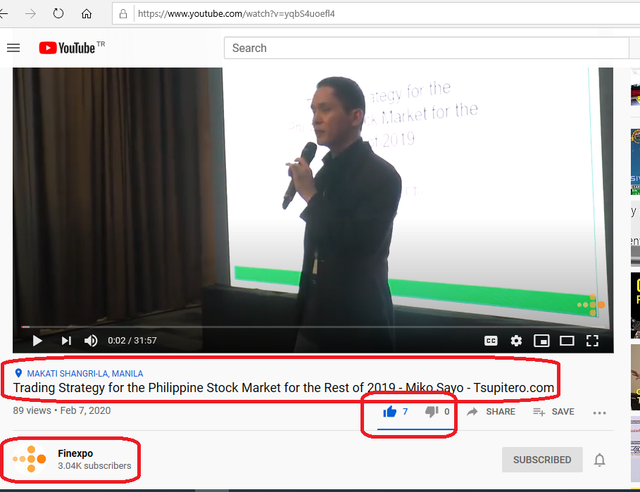Seek along the video progress bar

[x=313, y=327]
